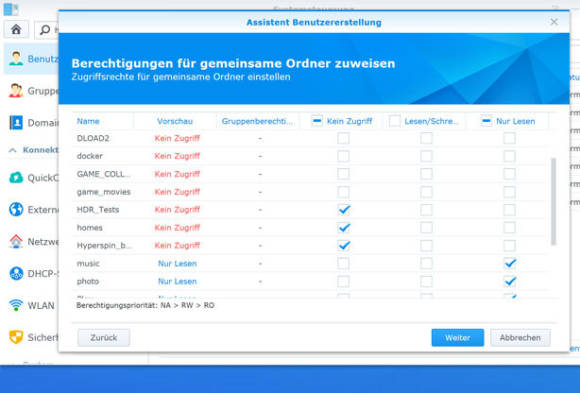The width and height of the screenshot is (580, 393).
Task: Click the Hyperspin_b folder name
Action: tap(104, 245)
